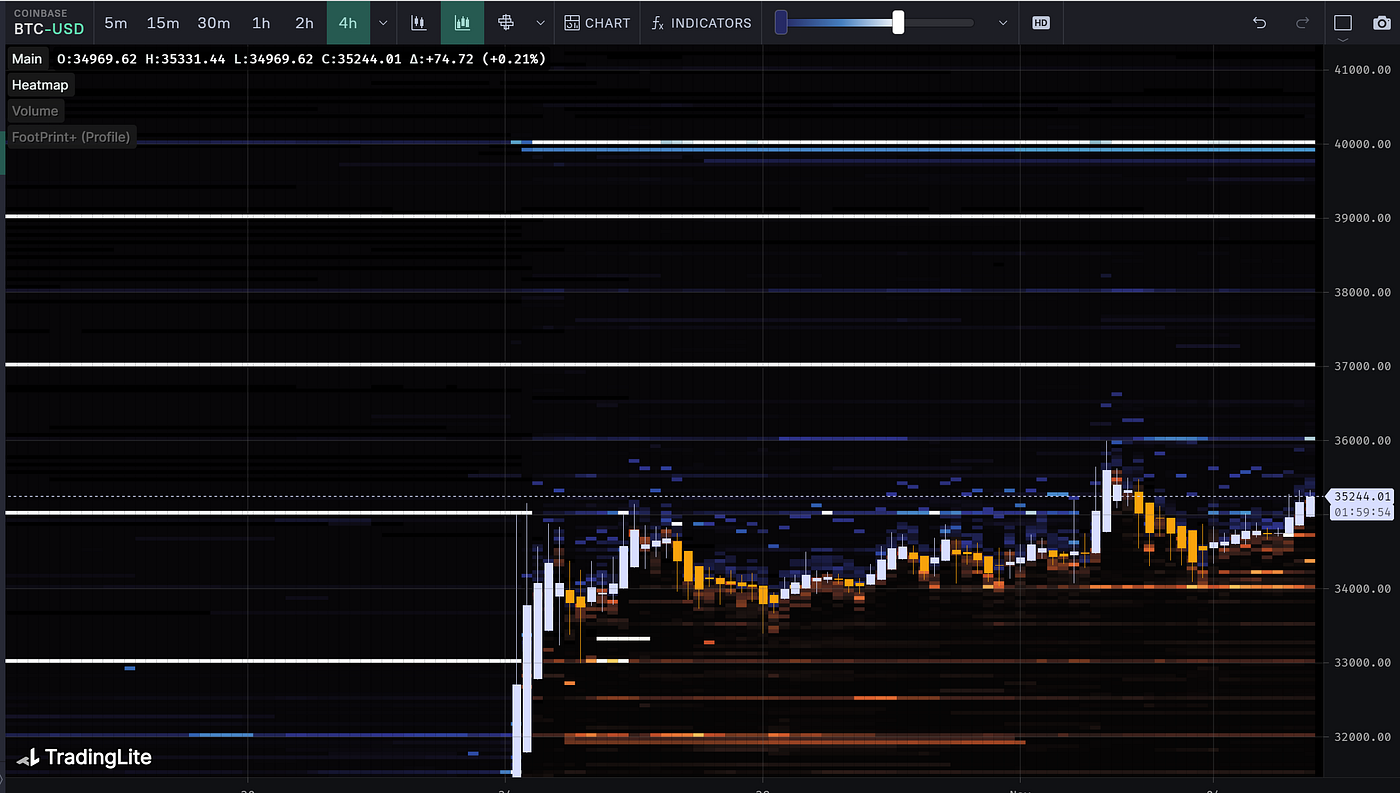Image resolution: width=1400 pixels, height=793 pixels.
Task: Select the 5m timeframe
Action: click(116, 22)
